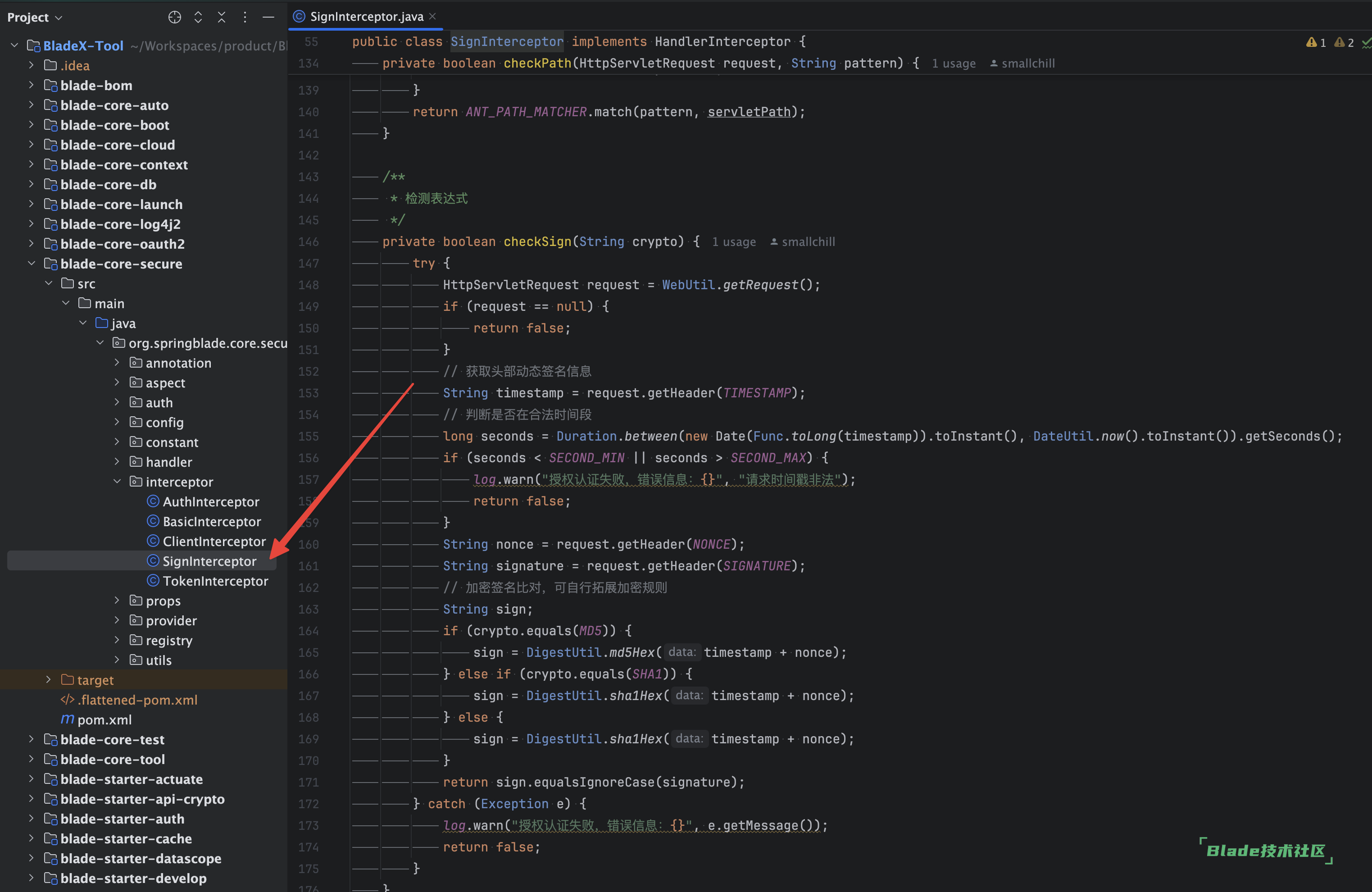Select the blade-core-boot module
The height and width of the screenshot is (892, 1372).
115,124
